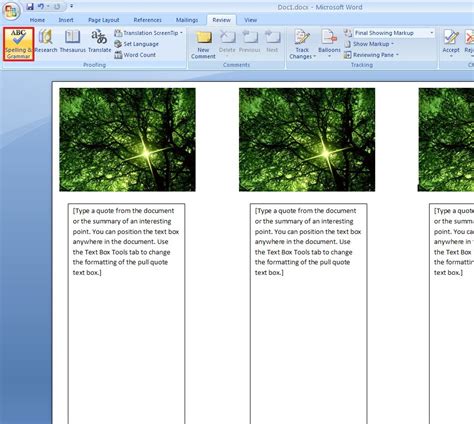Image resolution: width=474 pixels, height=424 pixels.
Task: Redo the action in the quick access toolbar
Action: [x=57, y=6]
